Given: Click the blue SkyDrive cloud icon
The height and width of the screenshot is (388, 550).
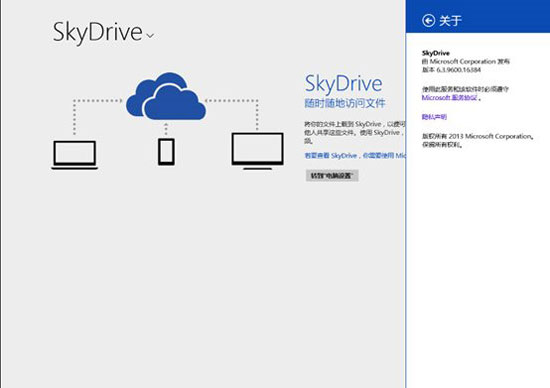Looking at the screenshot, I should 166,96.
